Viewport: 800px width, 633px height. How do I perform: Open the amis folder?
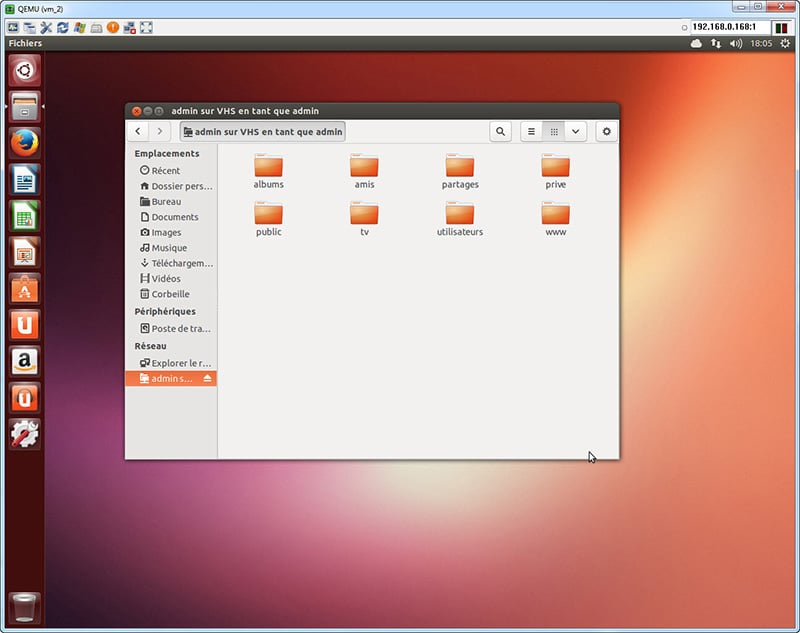[x=364, y=171]
